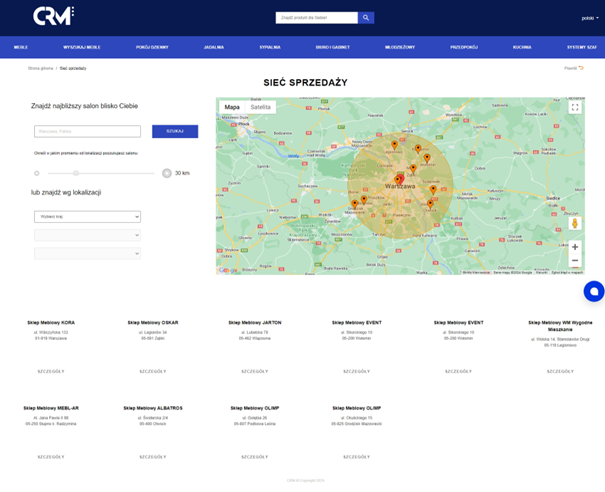Open SYSTEMY SZAF menu item
This screenshot has height=492, width=605.
582,47
